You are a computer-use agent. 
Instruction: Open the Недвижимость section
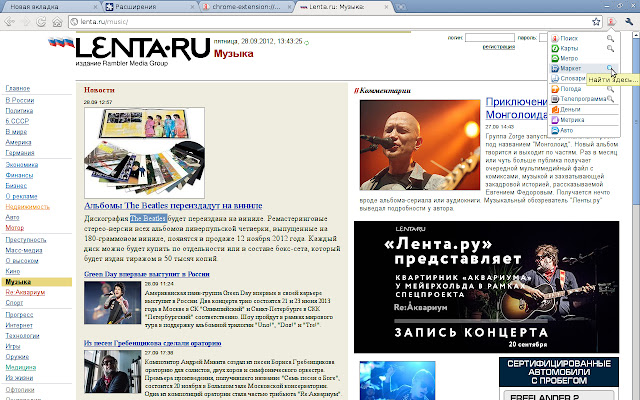pos(27,207)
